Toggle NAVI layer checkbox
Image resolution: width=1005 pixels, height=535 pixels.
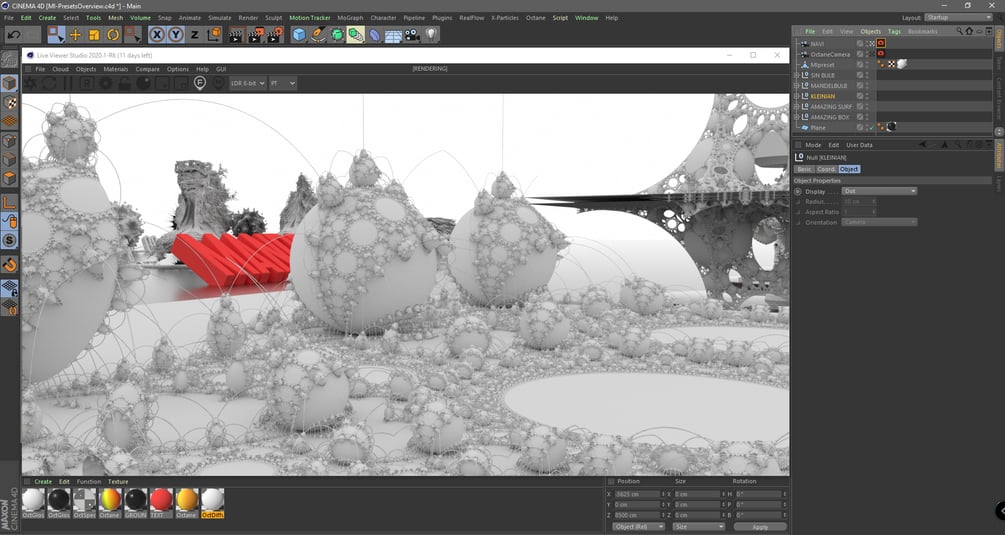(860, 44)
